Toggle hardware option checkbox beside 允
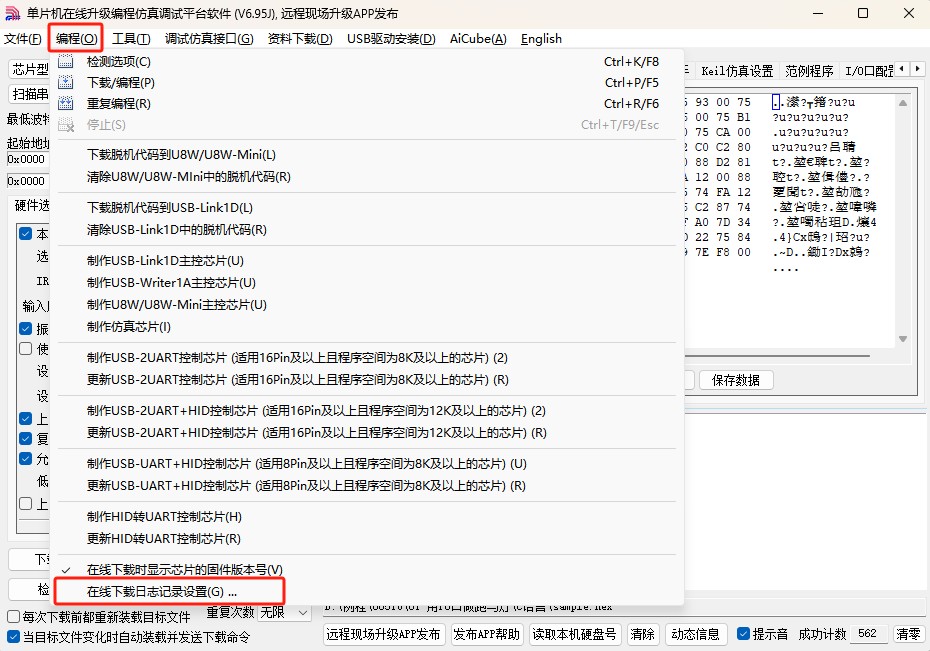This screenshot has width=930, height=651. pyautogui.click(x=26, y=458)
